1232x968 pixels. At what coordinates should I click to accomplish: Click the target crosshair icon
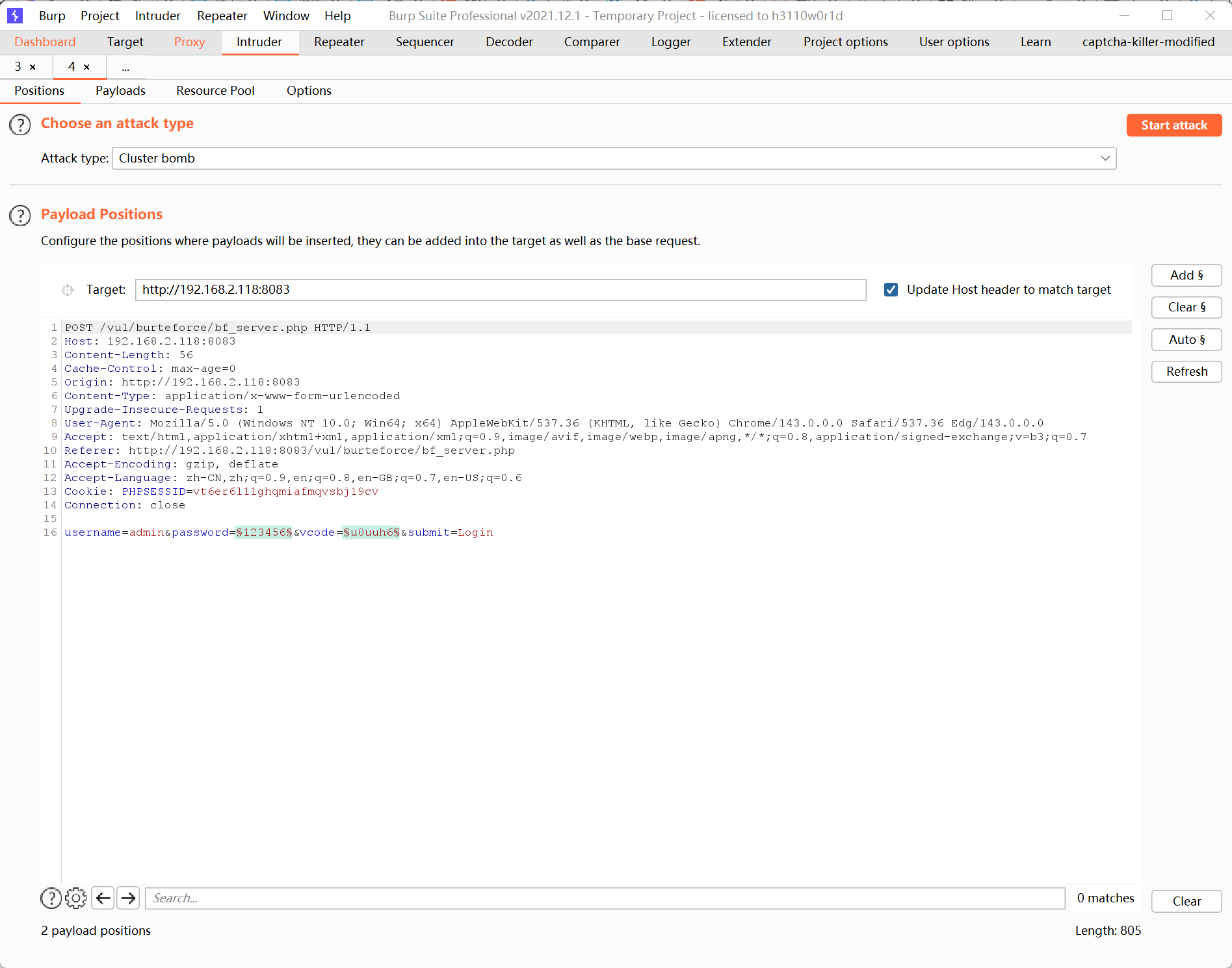(68, 290)
